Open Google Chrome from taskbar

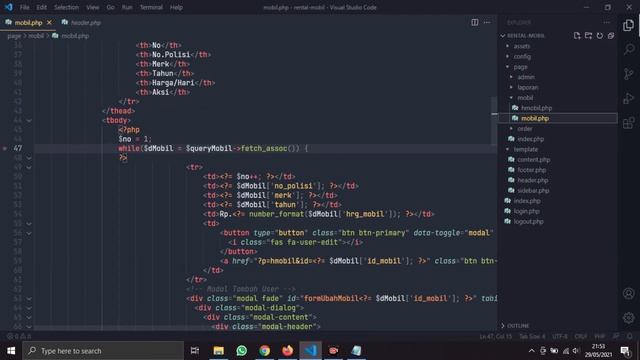264,351
